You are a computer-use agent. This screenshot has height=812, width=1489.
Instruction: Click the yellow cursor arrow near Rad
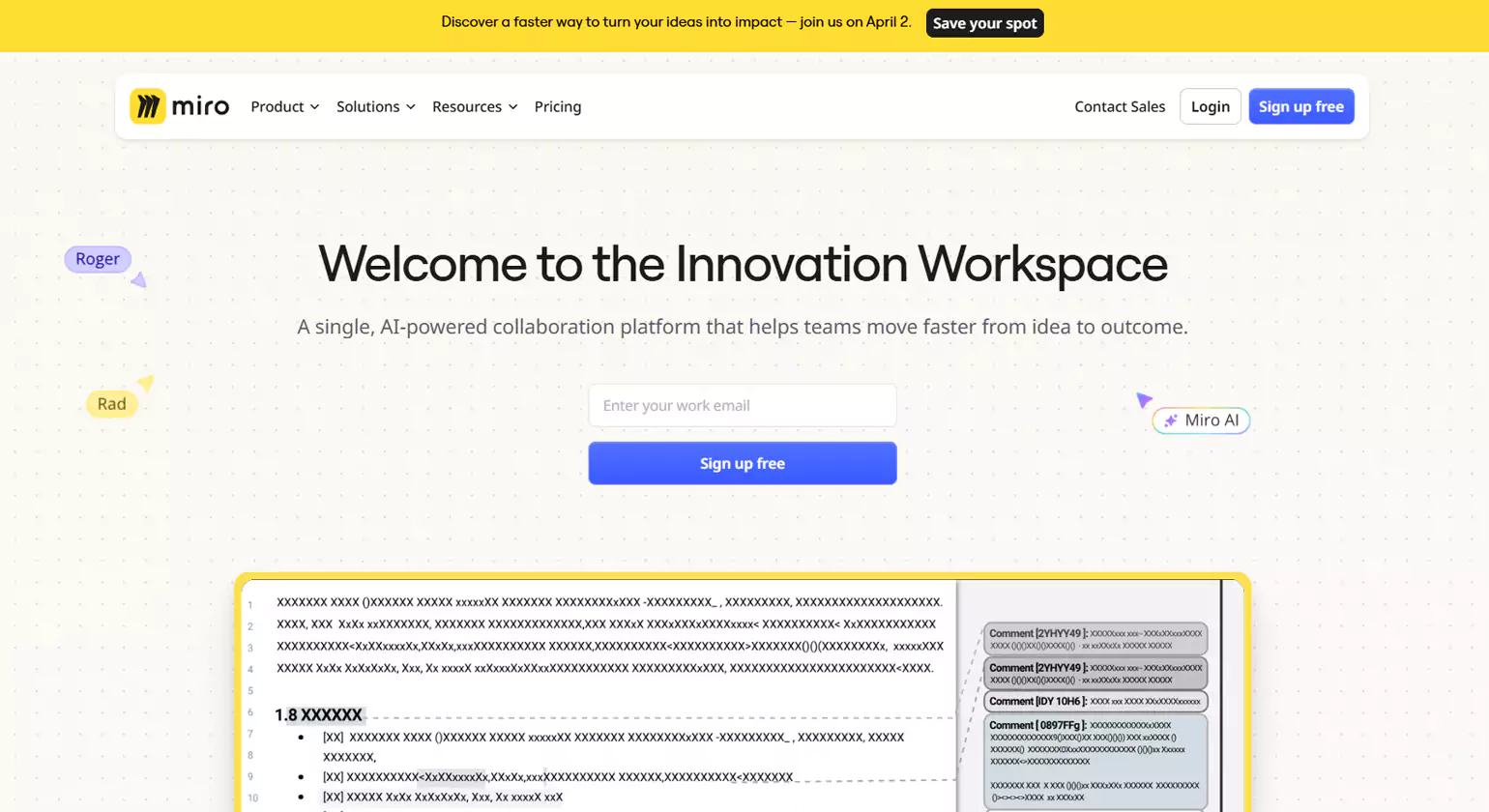coord(146,383)
